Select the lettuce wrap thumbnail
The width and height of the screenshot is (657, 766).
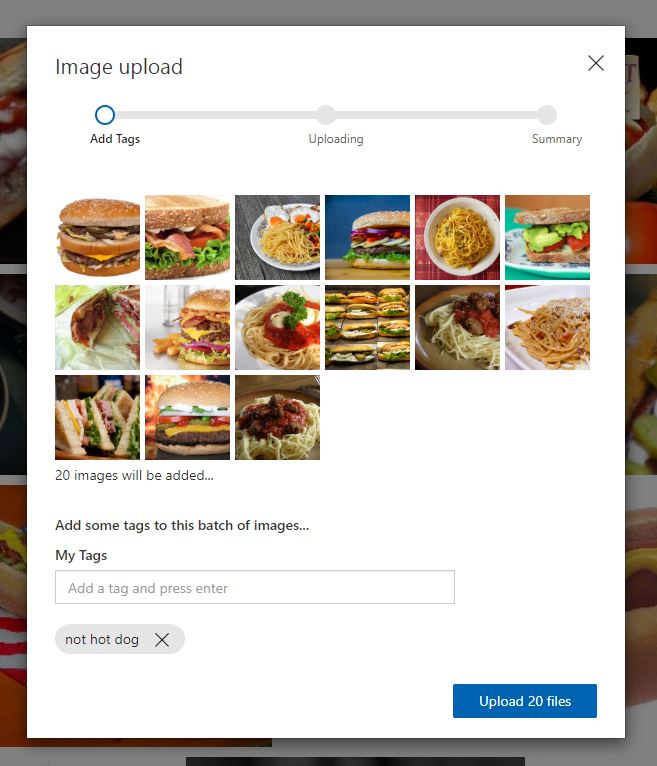click(x=98, y=327)
